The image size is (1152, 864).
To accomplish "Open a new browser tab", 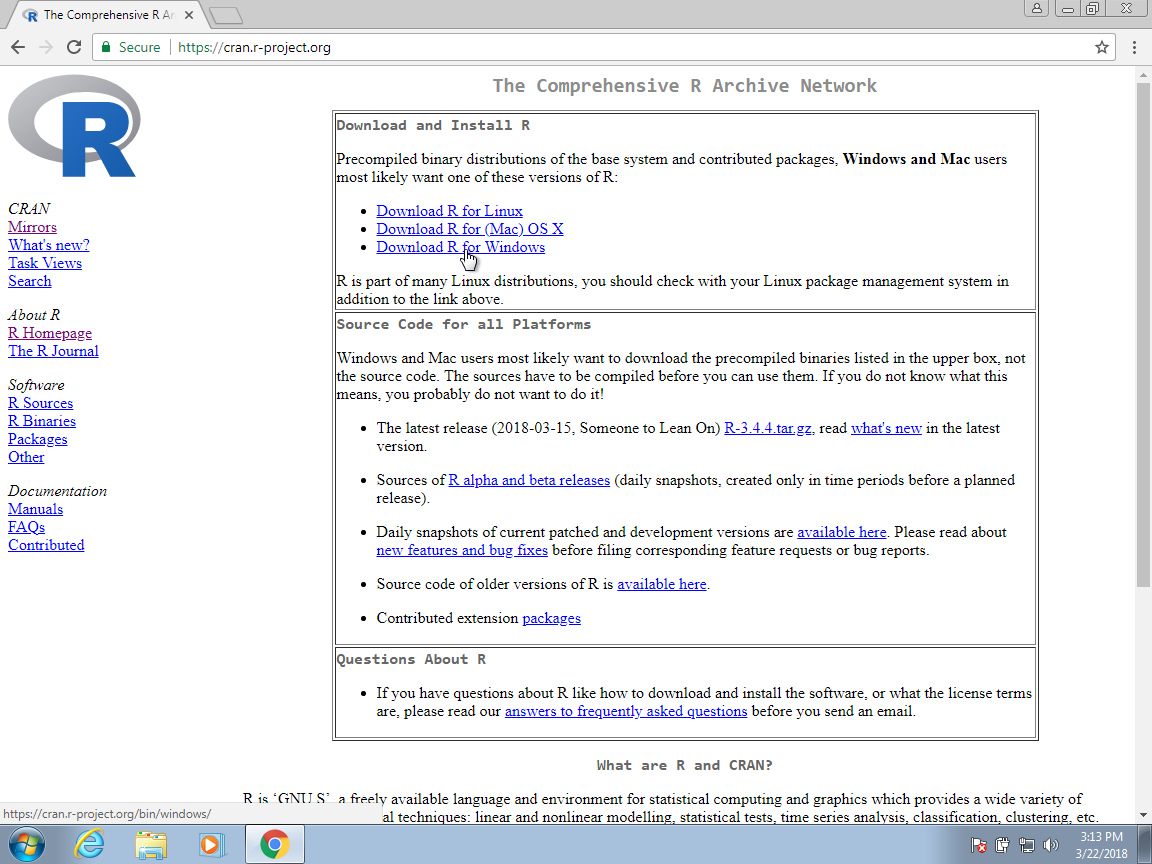I will (227, 15).
